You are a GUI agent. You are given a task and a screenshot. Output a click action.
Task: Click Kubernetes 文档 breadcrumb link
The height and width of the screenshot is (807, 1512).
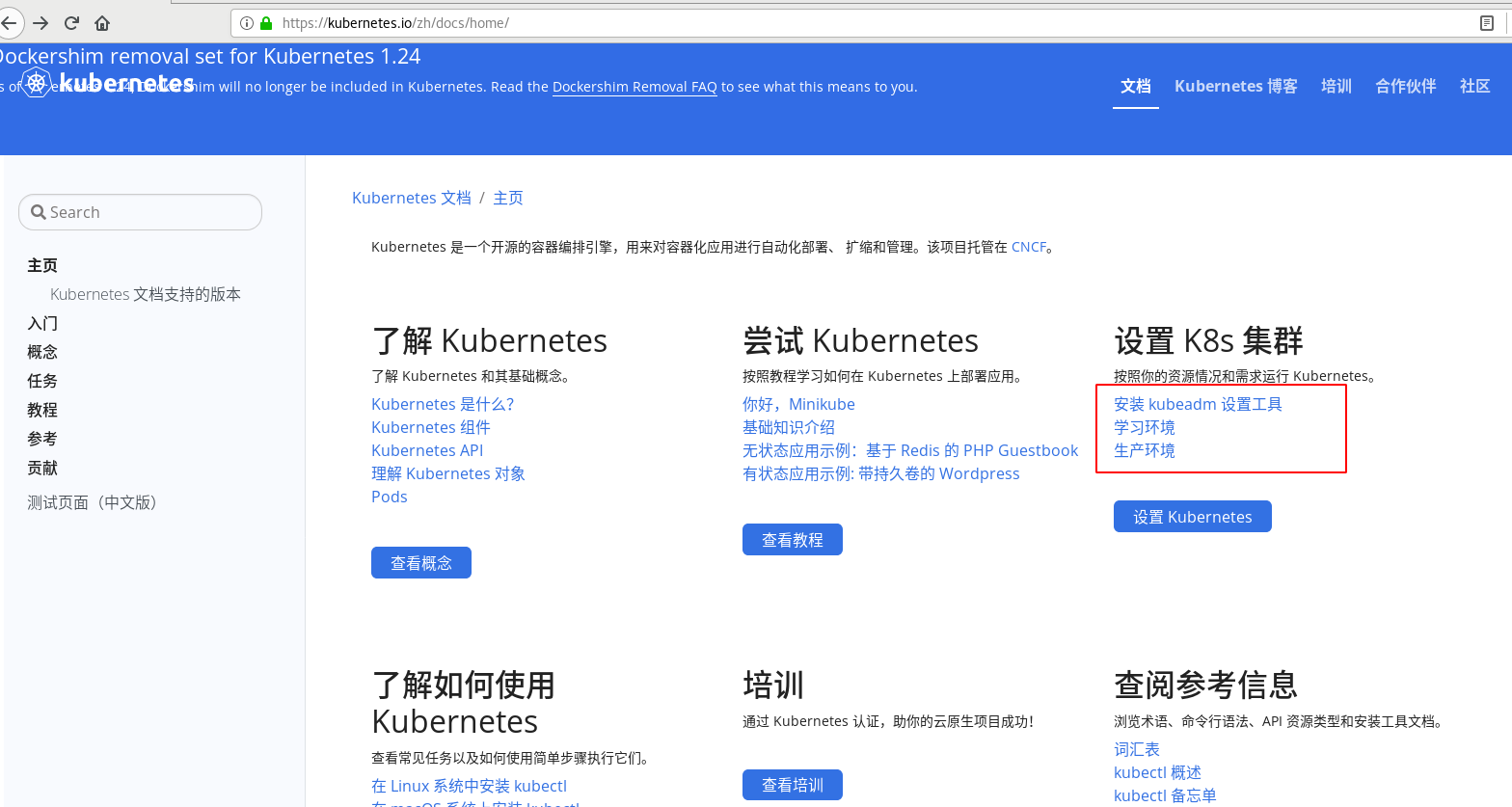coord(412,198)
